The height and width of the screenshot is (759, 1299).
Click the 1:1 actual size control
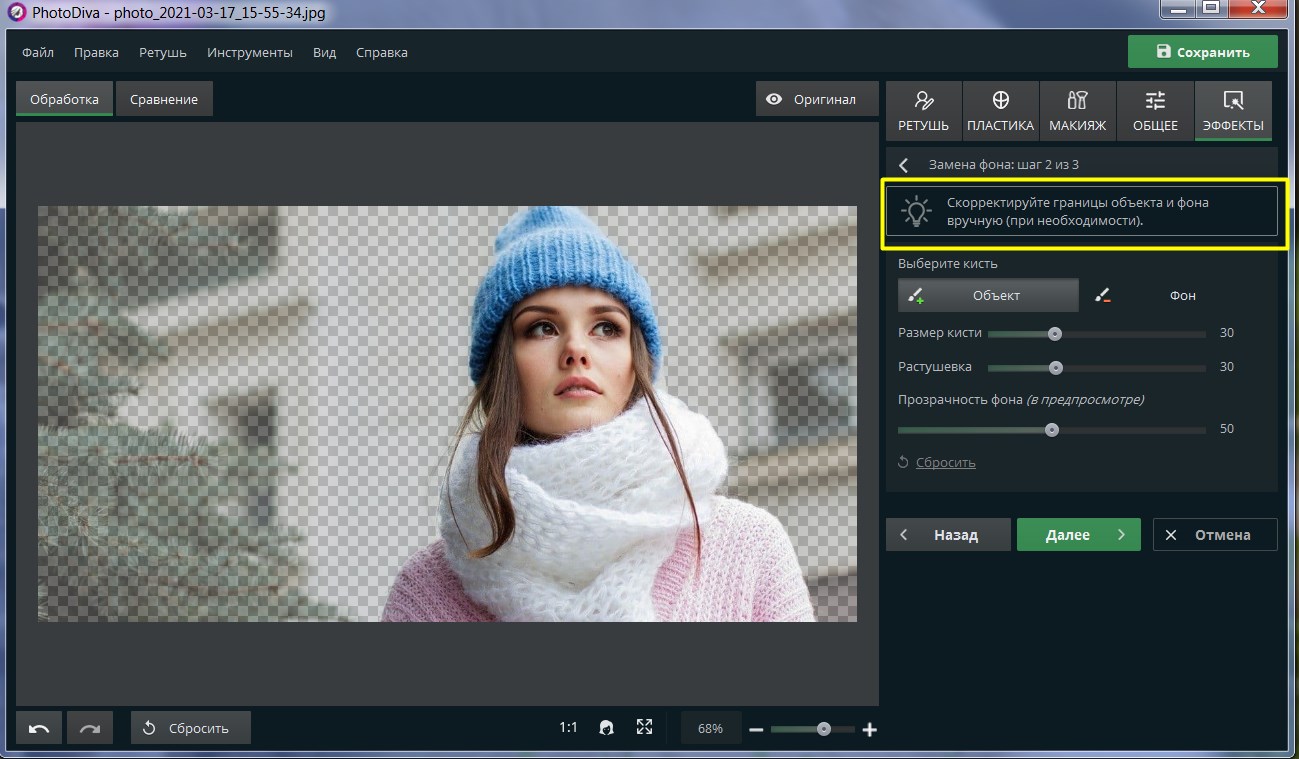coord(568,728)
